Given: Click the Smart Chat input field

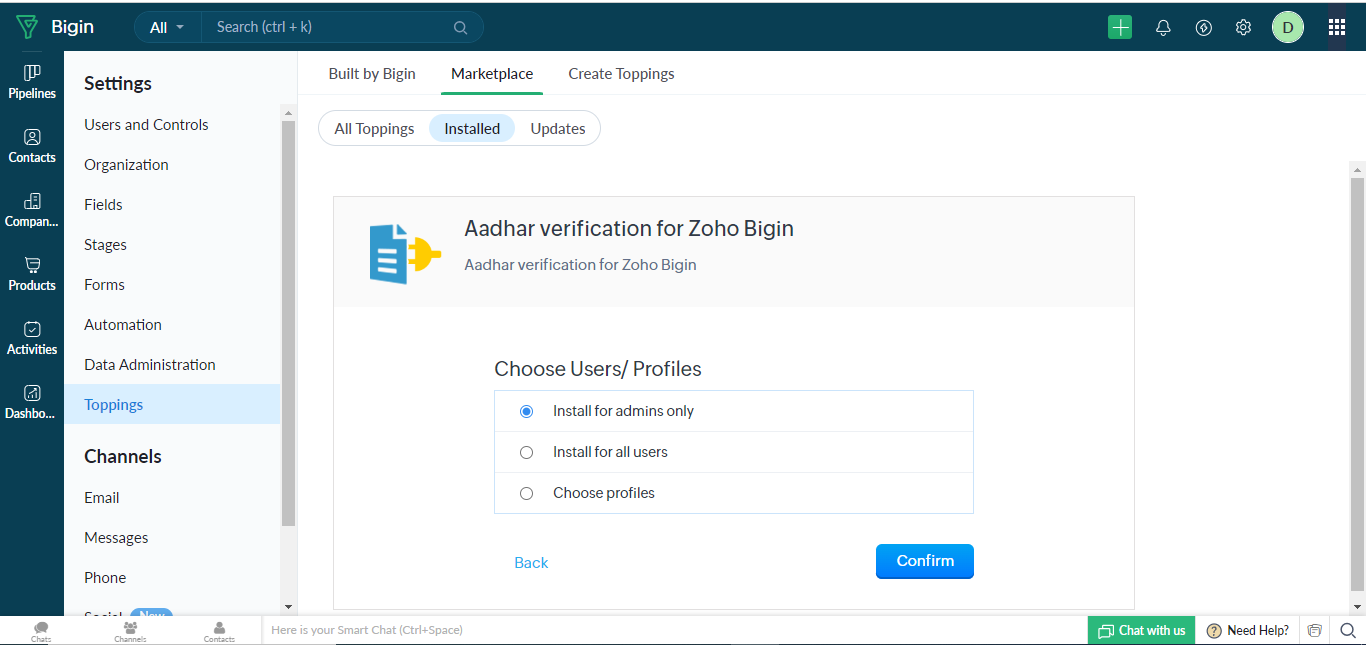Looking at the screenshot, I should [x=674, y=631].
